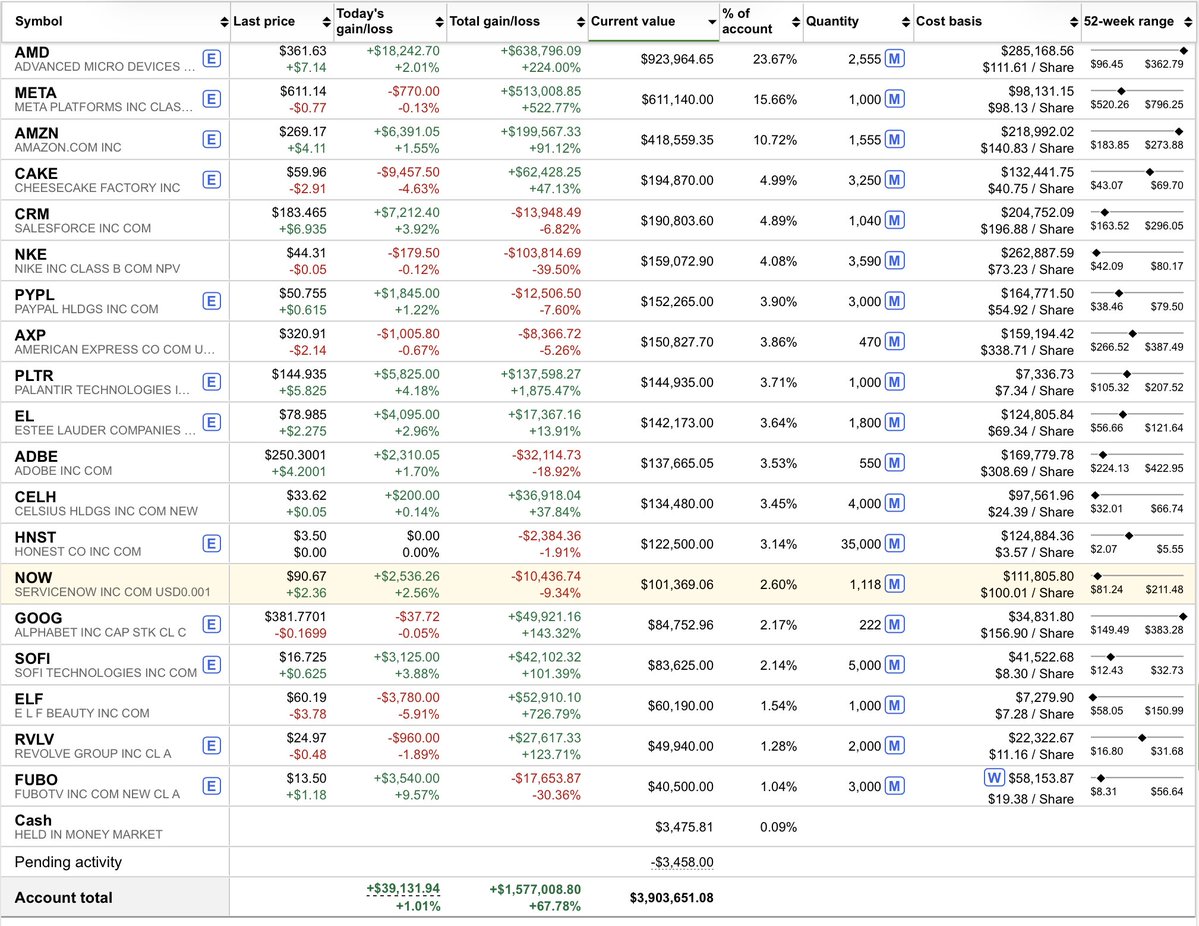The width and height of the screenshot is (1199, 926).
Task: Click RVLV 52-week range marker
Action: pyautogui.click(x=1142, y=738)
